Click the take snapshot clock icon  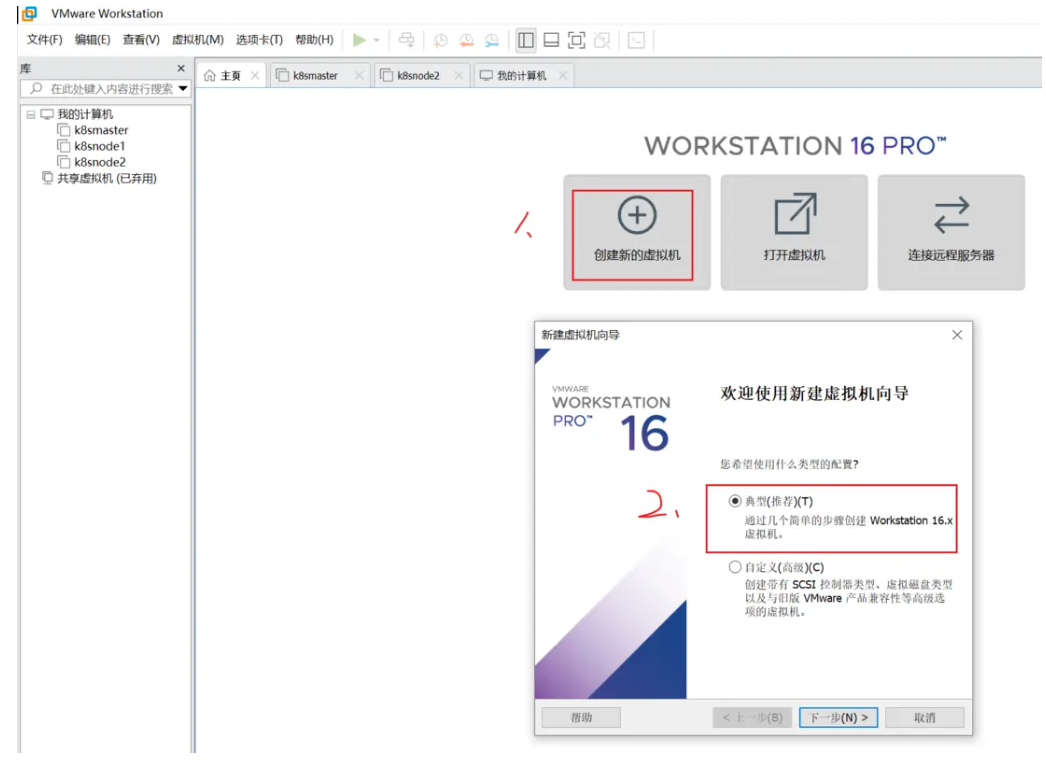tap(440, 40)
